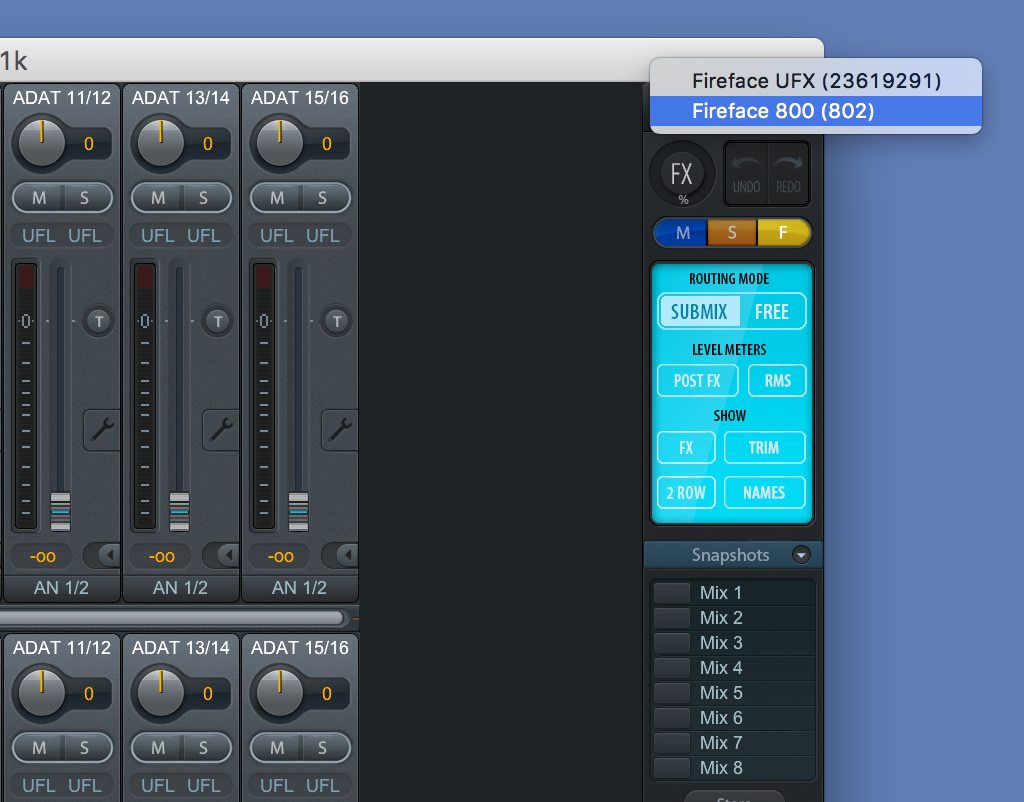Click the horizontal scrollbar between channel rows
This screenshot has width=1024, height=802.
170,618
